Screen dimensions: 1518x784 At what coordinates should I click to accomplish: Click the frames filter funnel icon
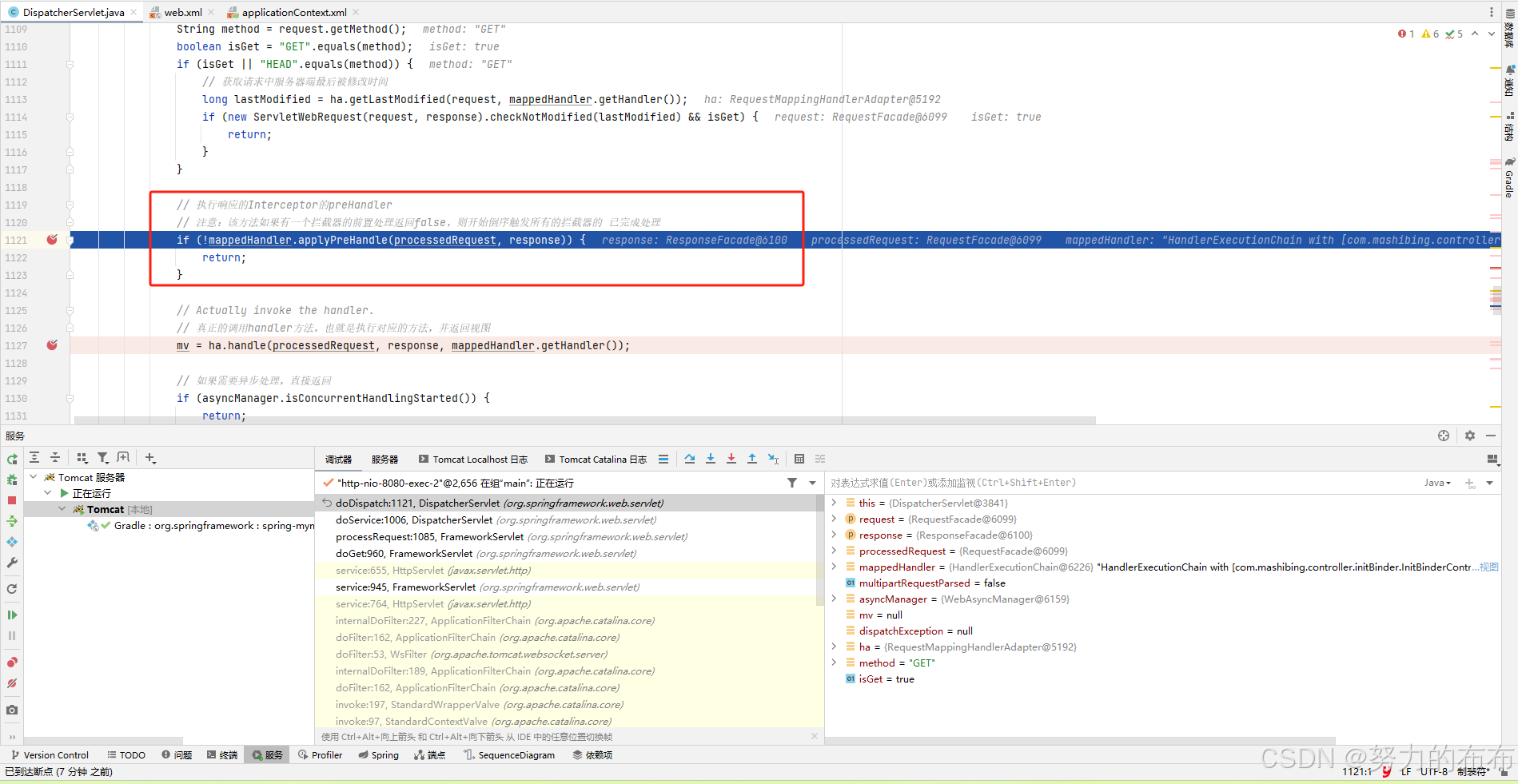pyautogui.click(x=792, y=483)
